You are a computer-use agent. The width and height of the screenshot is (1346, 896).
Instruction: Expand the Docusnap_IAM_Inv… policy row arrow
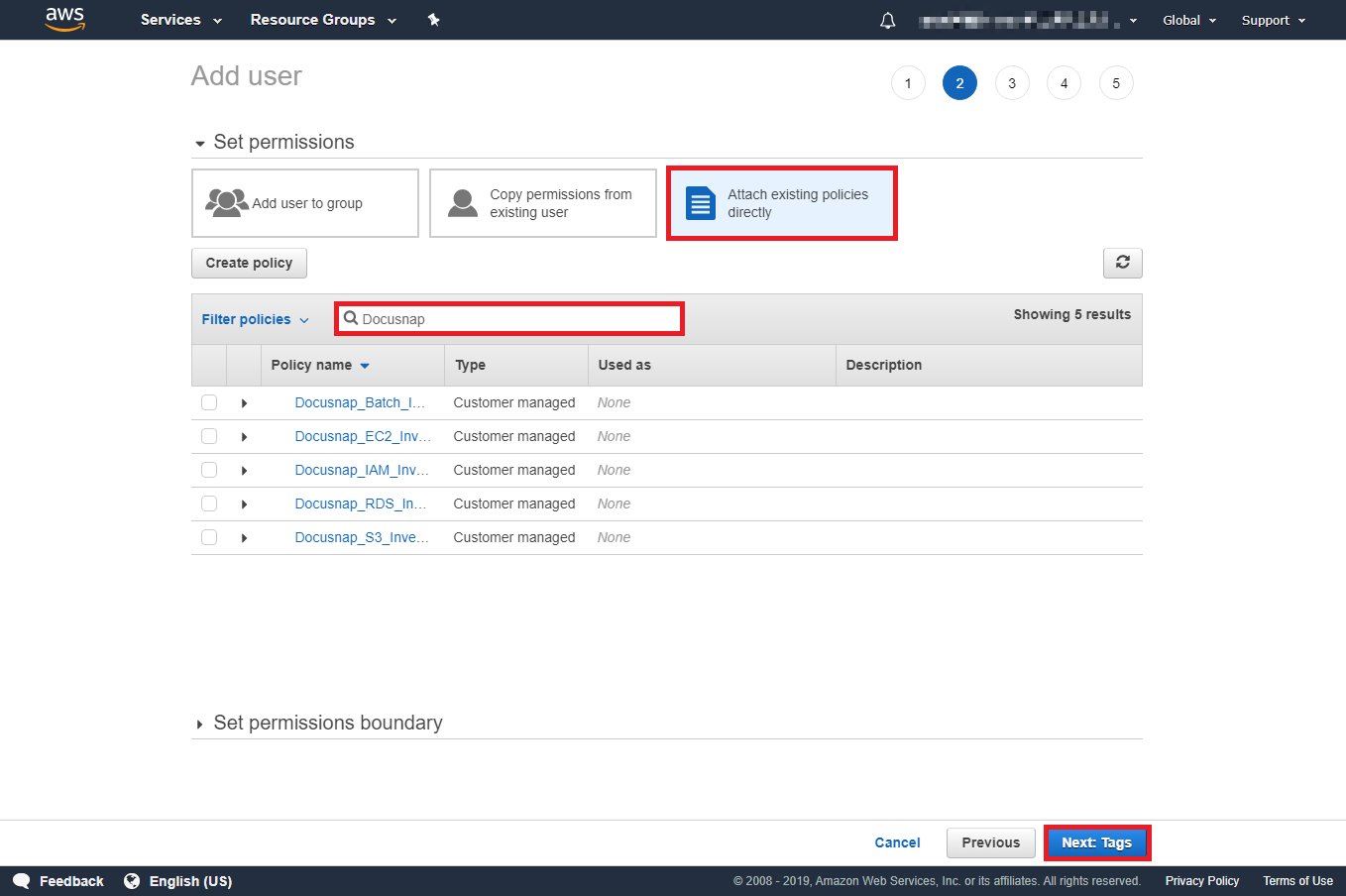click(244, 471)
